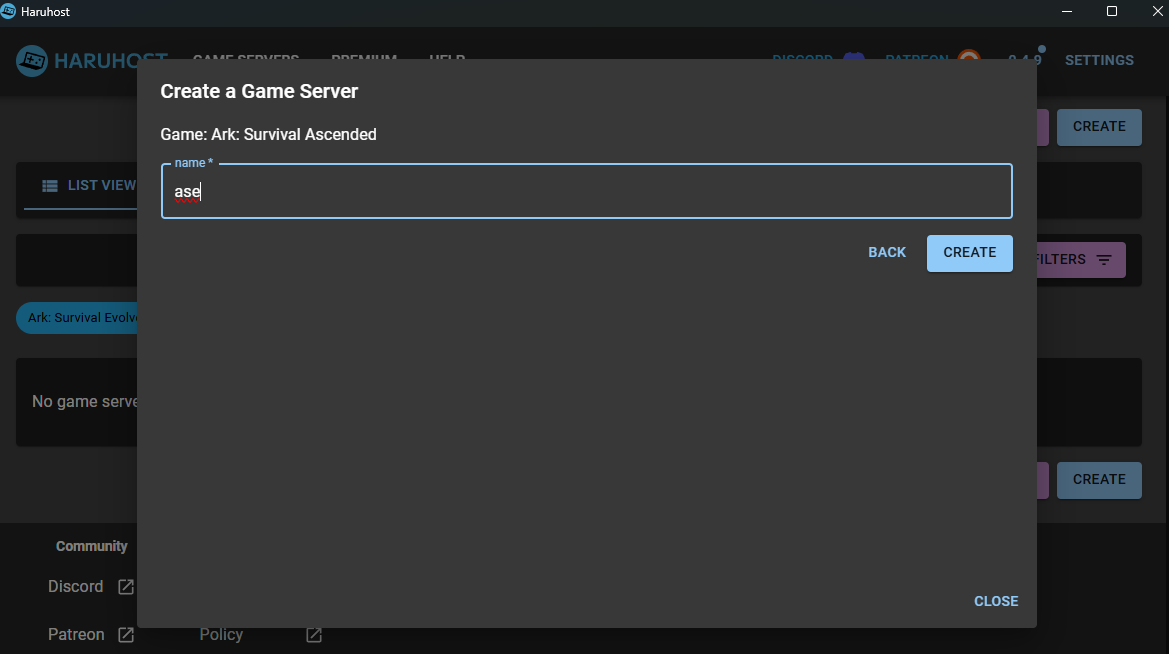1169x654 pixels.
Task: Click the external-link icon next to Discord
Action: pyautogui.click(x=126, y=587)
